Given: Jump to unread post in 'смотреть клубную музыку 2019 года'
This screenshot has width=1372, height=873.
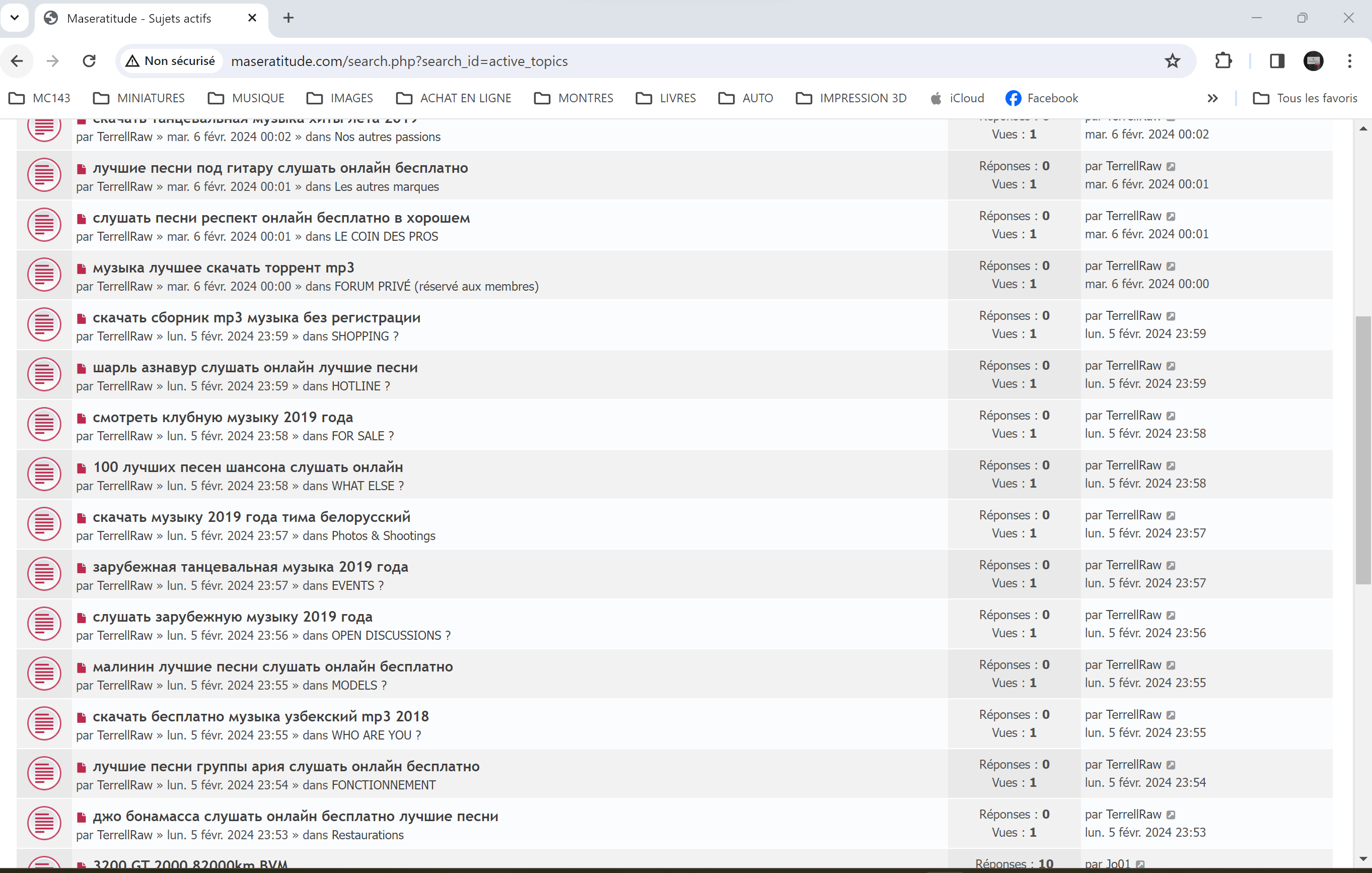Looking at the screenshot, I should pos(82,419).
